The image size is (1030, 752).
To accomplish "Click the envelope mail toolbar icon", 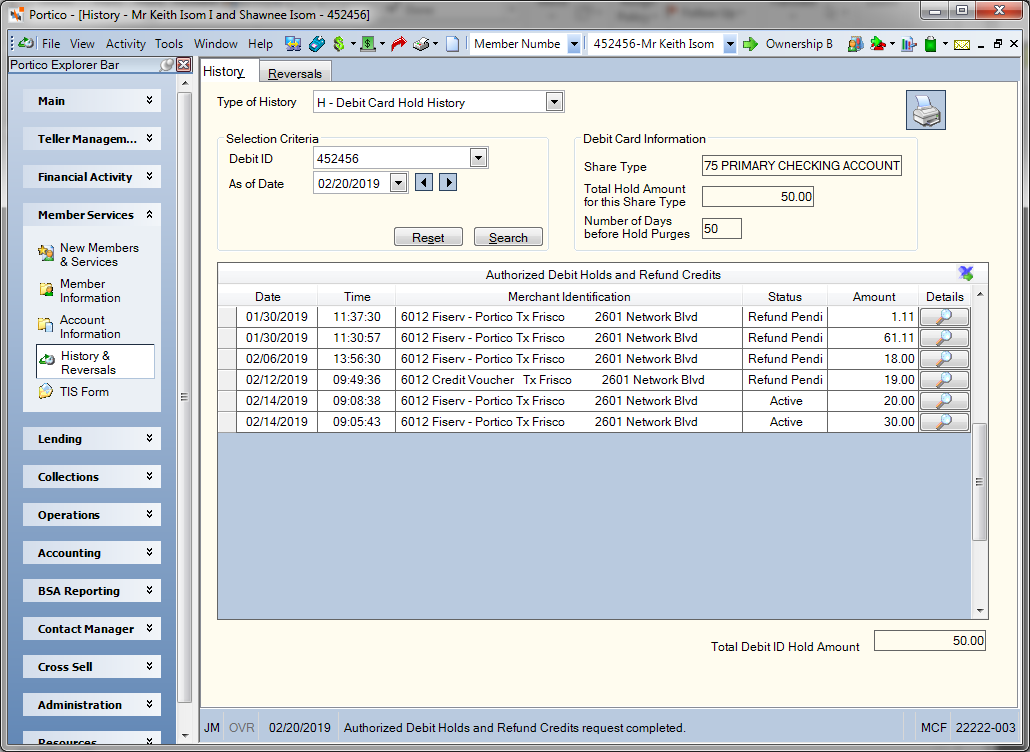I will click(x=962, y=45).
